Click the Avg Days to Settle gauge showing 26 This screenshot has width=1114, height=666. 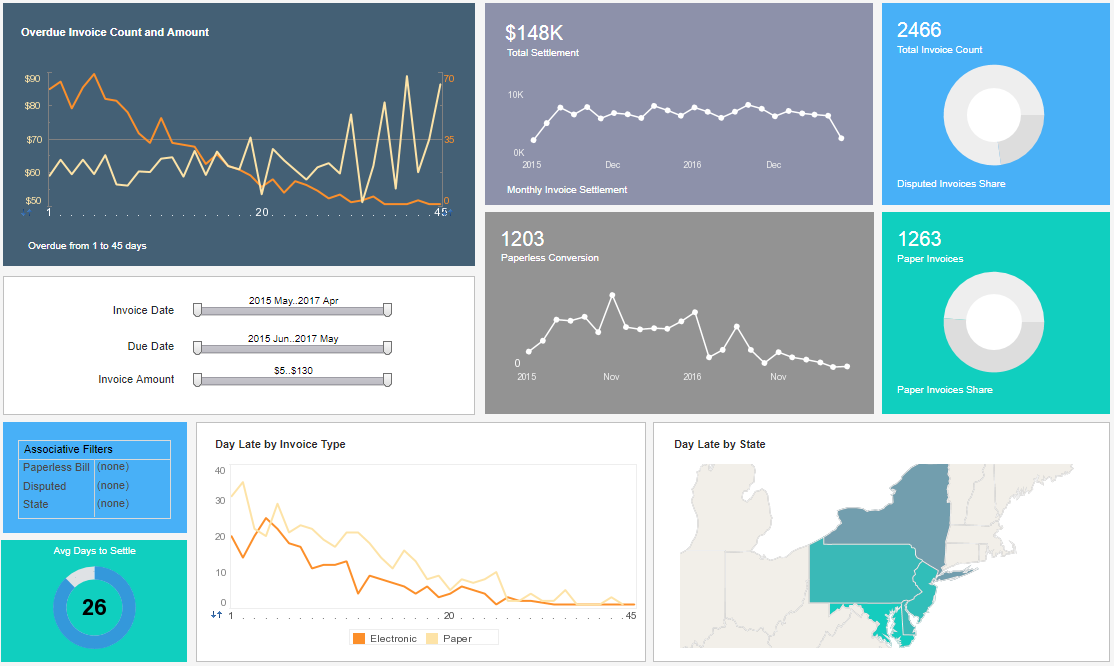[94, 607]
